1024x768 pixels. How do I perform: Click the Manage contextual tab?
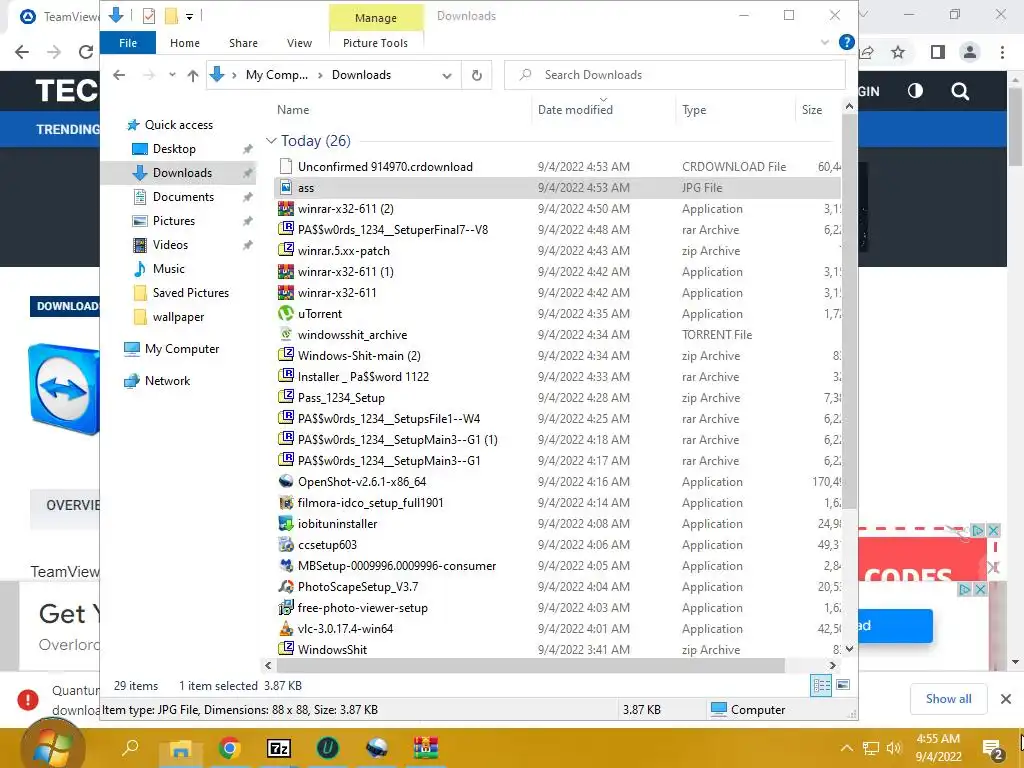click(x=376, y=18)
